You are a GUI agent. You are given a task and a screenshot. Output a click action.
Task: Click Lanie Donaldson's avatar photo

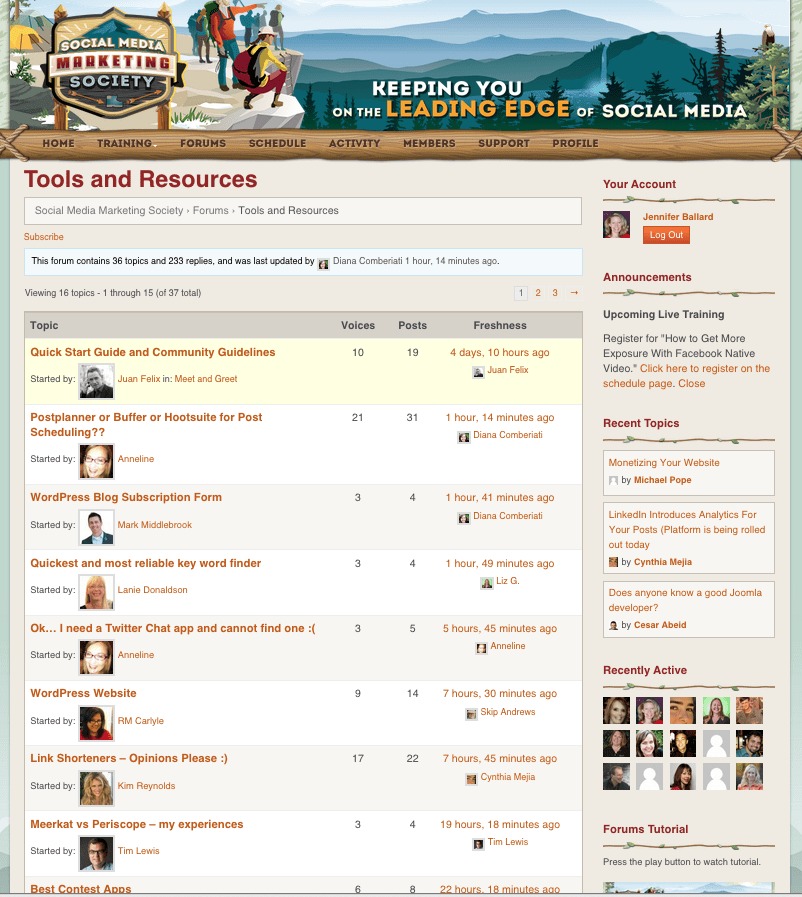[x=96, y=592]
